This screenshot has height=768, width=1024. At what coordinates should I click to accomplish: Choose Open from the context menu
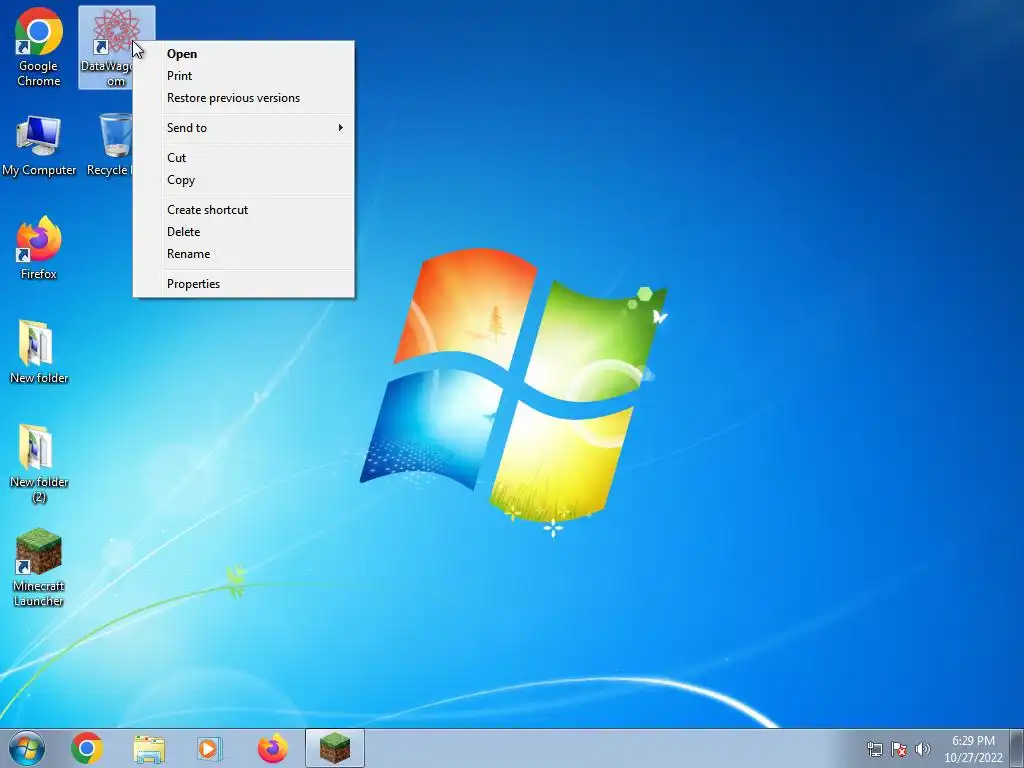click(244, 54)
